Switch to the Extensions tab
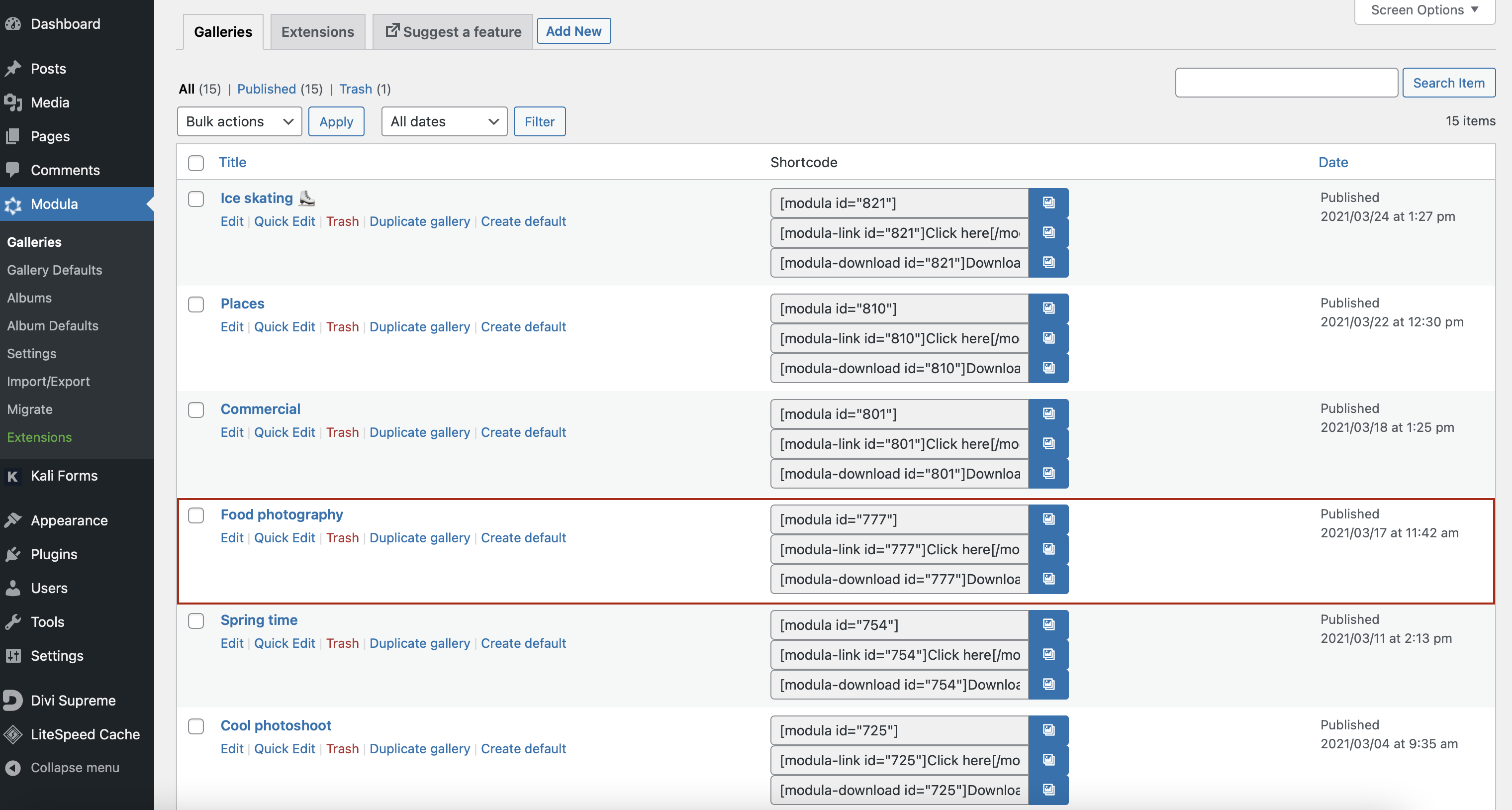The height and width of the screenshot is (810, 1512). (x=317, y=31)
